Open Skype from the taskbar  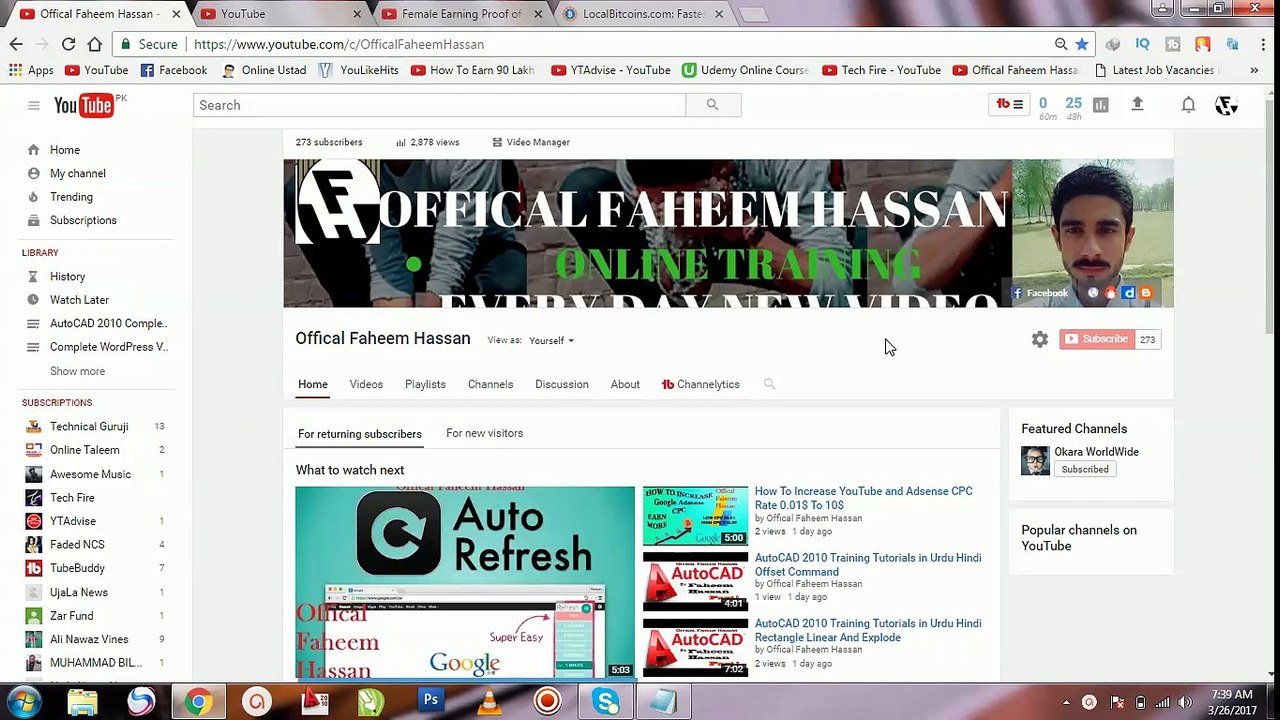pyautogui.click(x=605, y=701)
